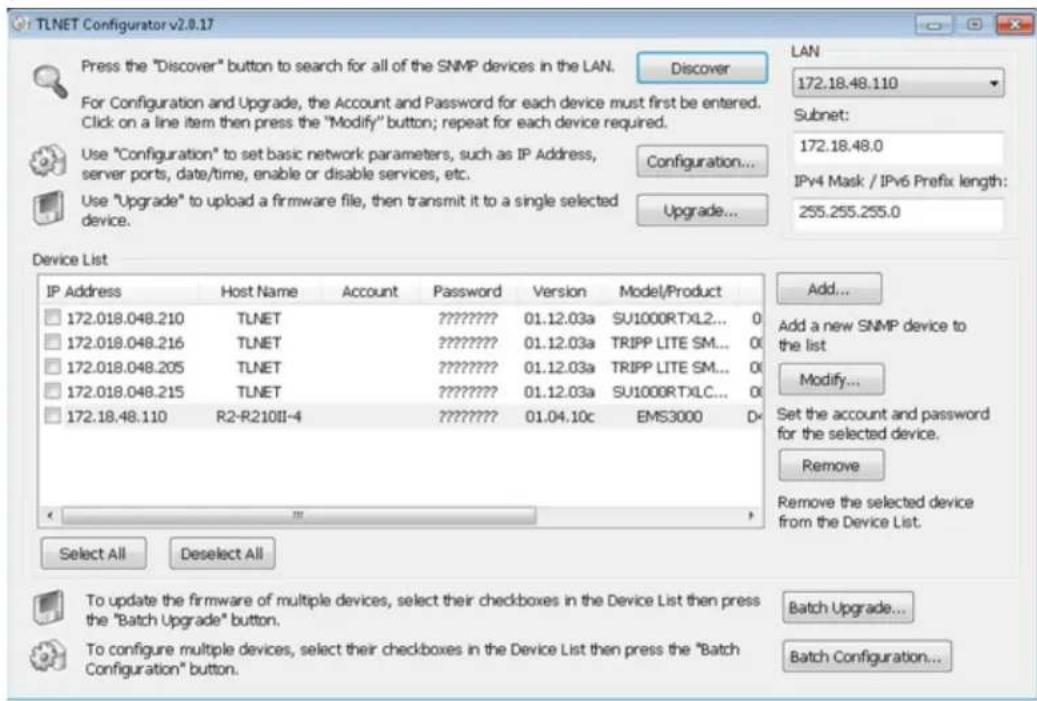Click the Subnet field showing 172.18.48.0
This screenshot has height=701, width=1037.
point(897,147)
